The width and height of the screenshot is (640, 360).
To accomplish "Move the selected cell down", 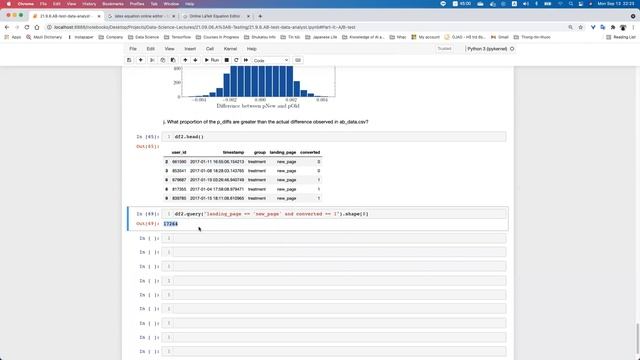I will [195, 60].
